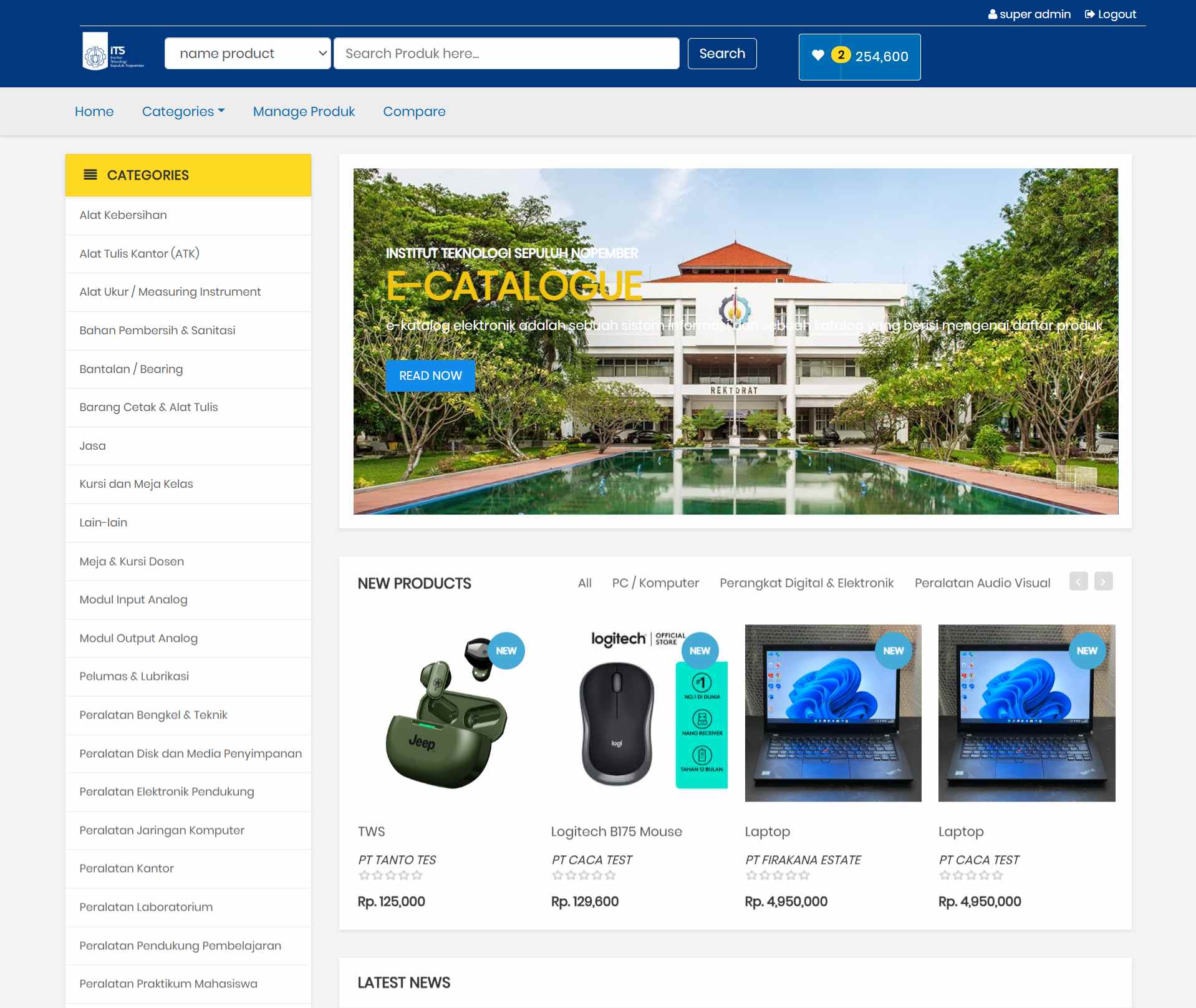The height and width of the screenshot is (1008, 1196).
Task: Open Meja & Kursi Dosen category
Action: click(188, 561)
